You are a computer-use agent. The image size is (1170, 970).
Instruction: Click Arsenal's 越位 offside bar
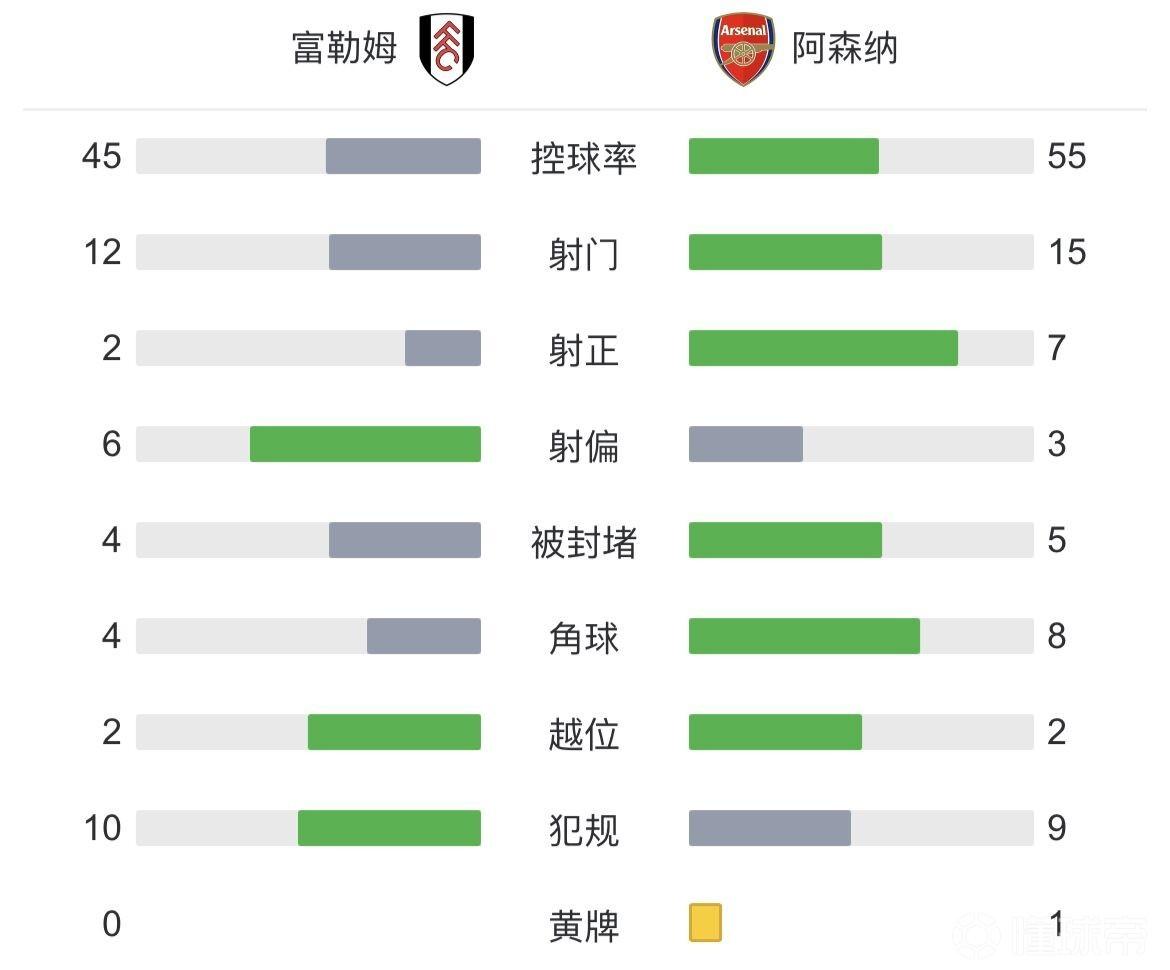point(775,732)
